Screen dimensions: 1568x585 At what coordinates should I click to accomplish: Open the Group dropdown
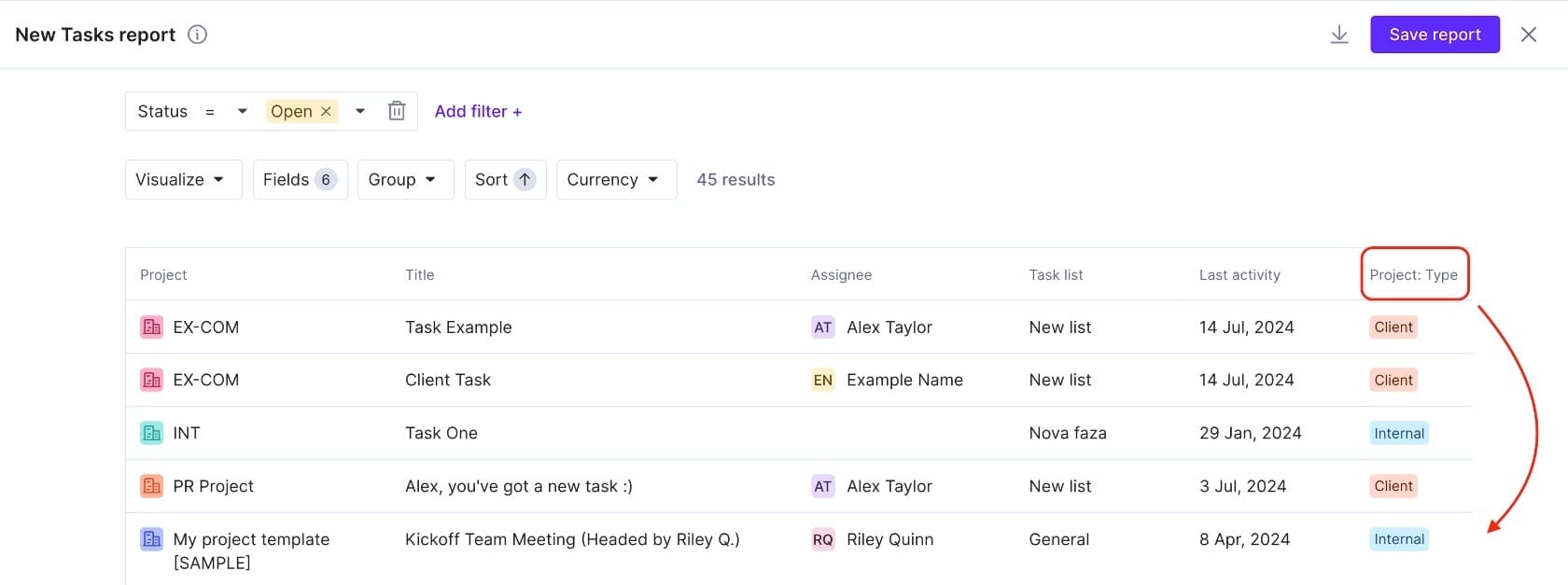(x=405, y=179)
